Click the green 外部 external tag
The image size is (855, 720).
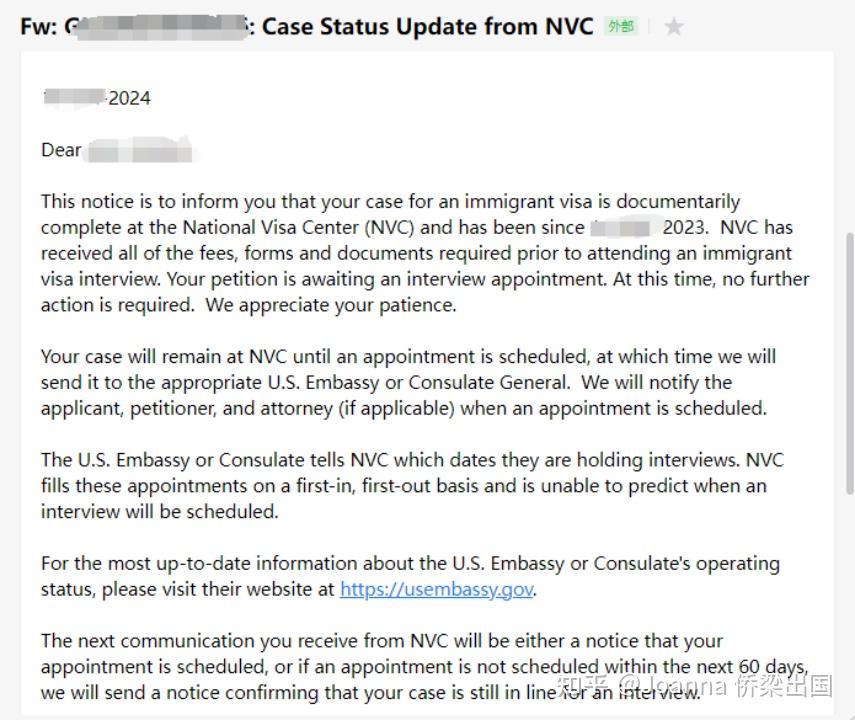[621, 27]
